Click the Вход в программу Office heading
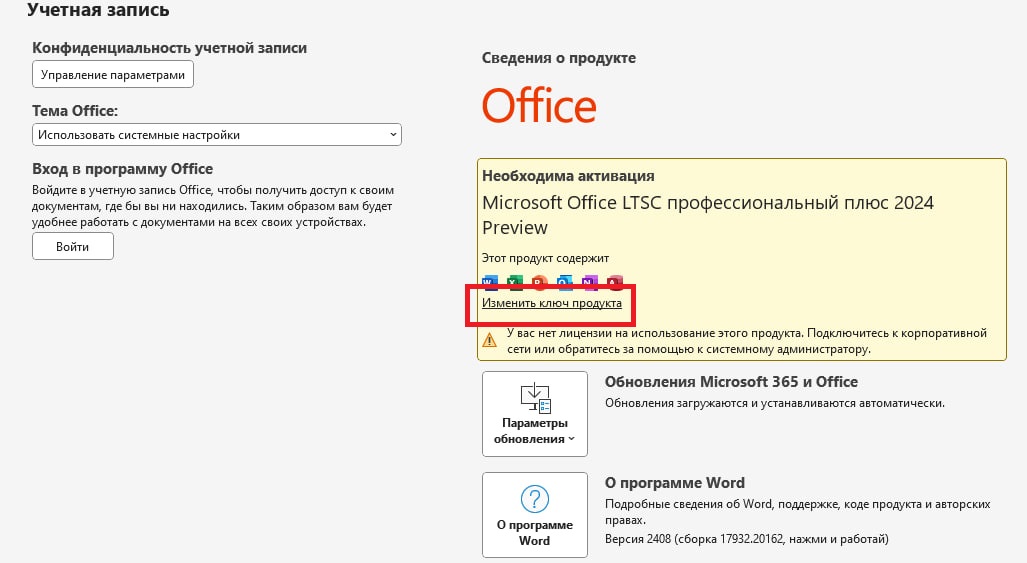The height and width of the screenshot is (563, 1027). (x=122, y=169)
